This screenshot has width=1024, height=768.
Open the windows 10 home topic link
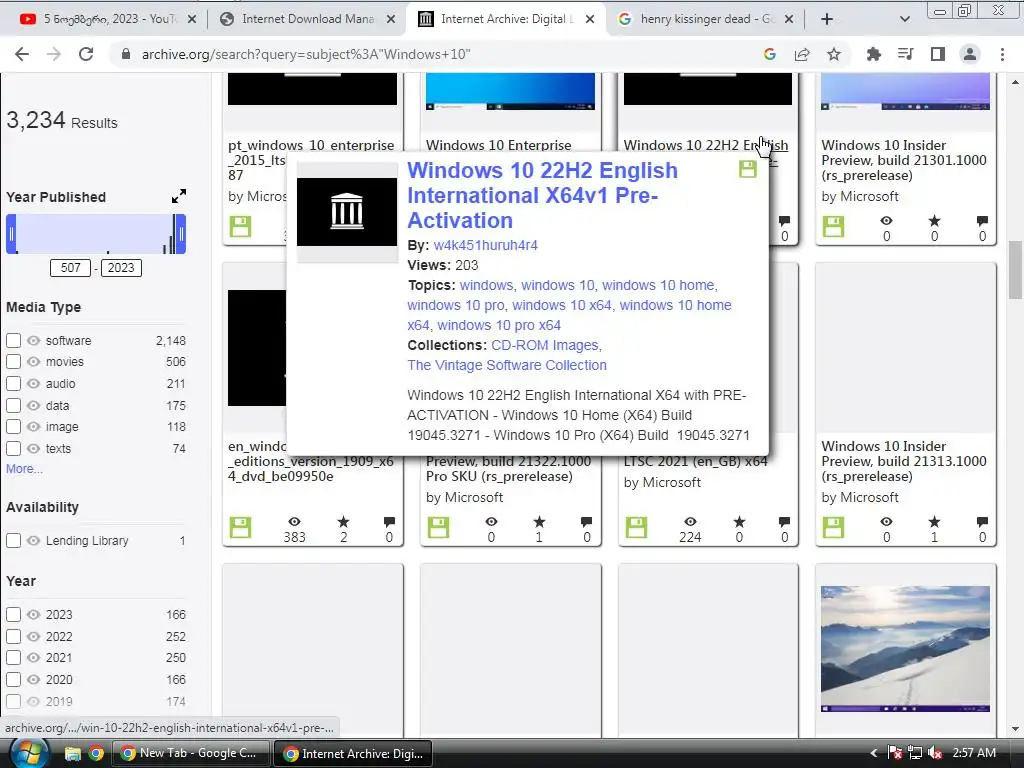(658, 285)
